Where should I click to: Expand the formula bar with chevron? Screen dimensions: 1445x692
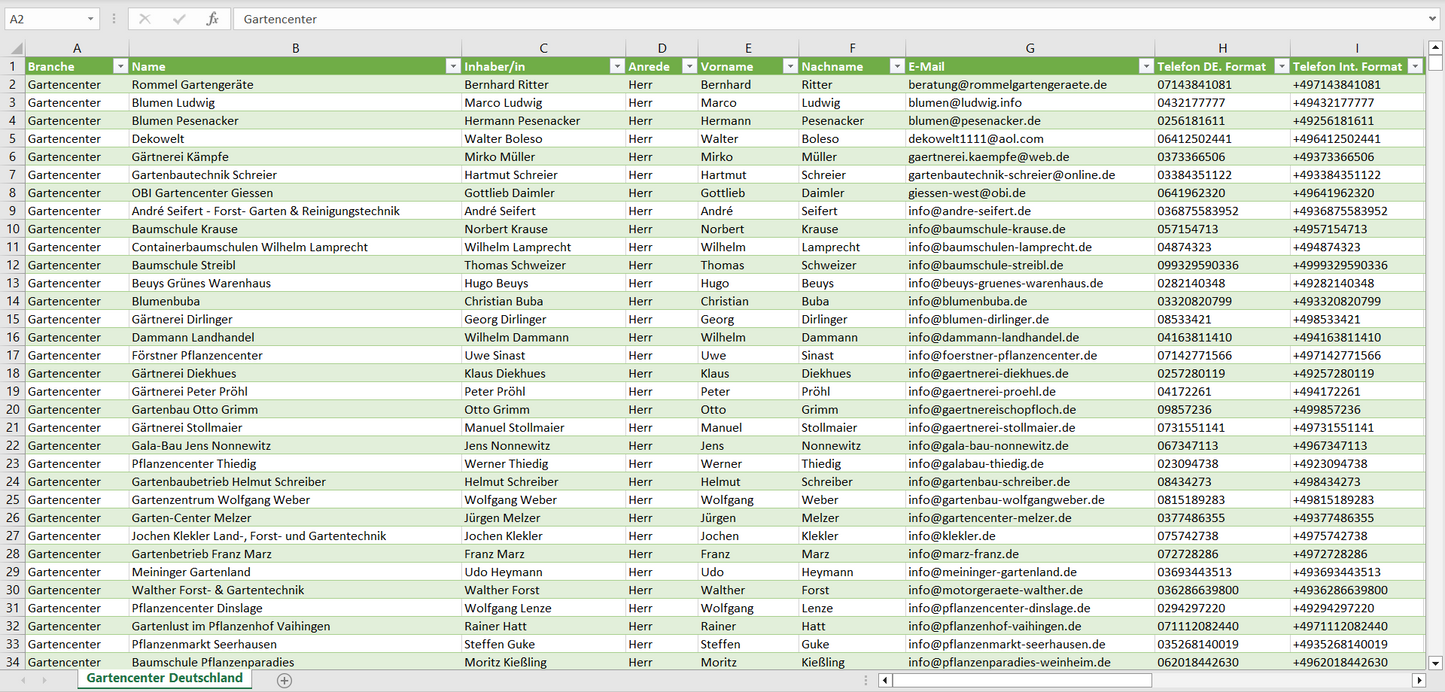pos(1434,19)
